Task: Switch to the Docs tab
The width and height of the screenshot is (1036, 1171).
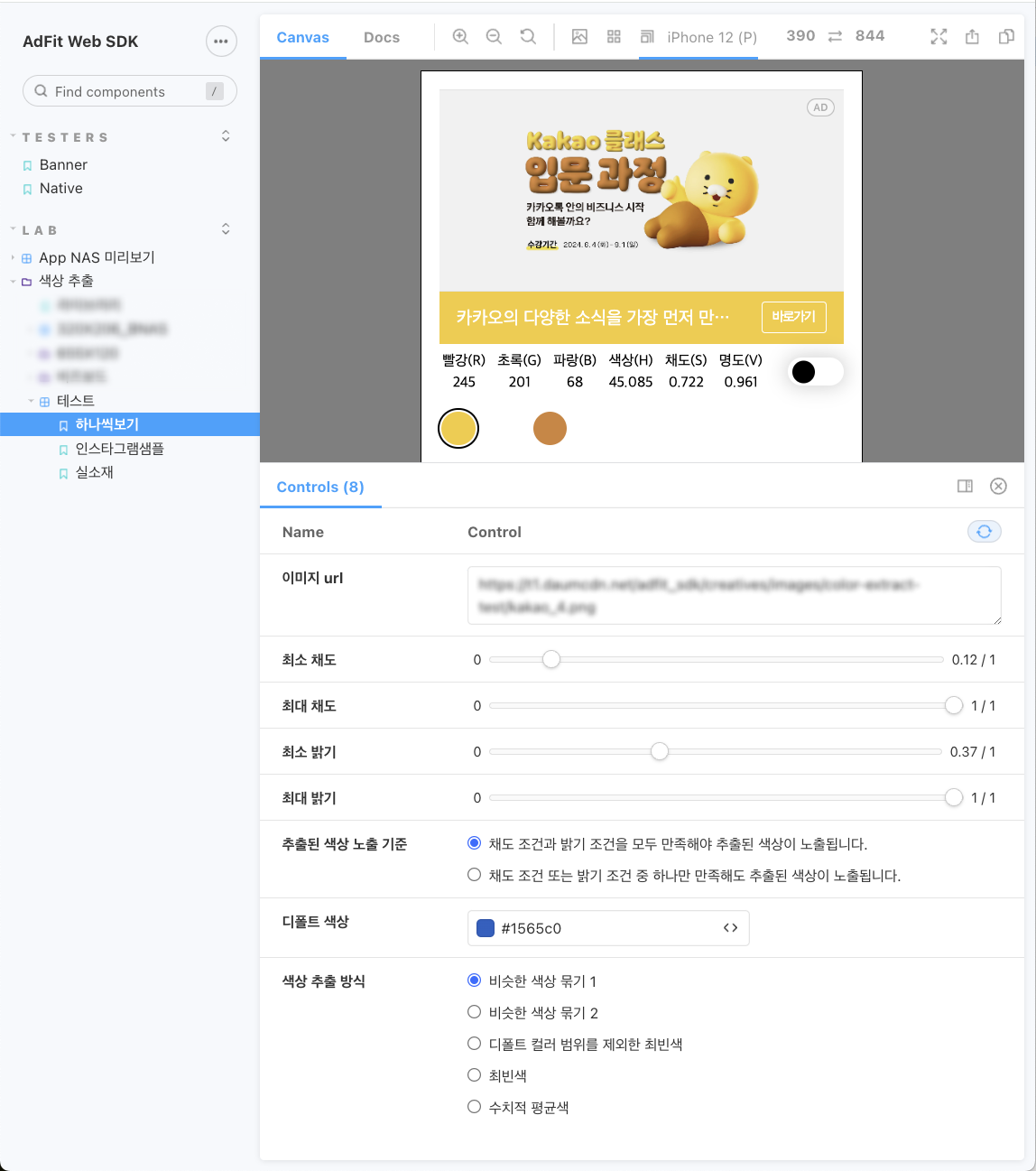Action: point(382,37)
